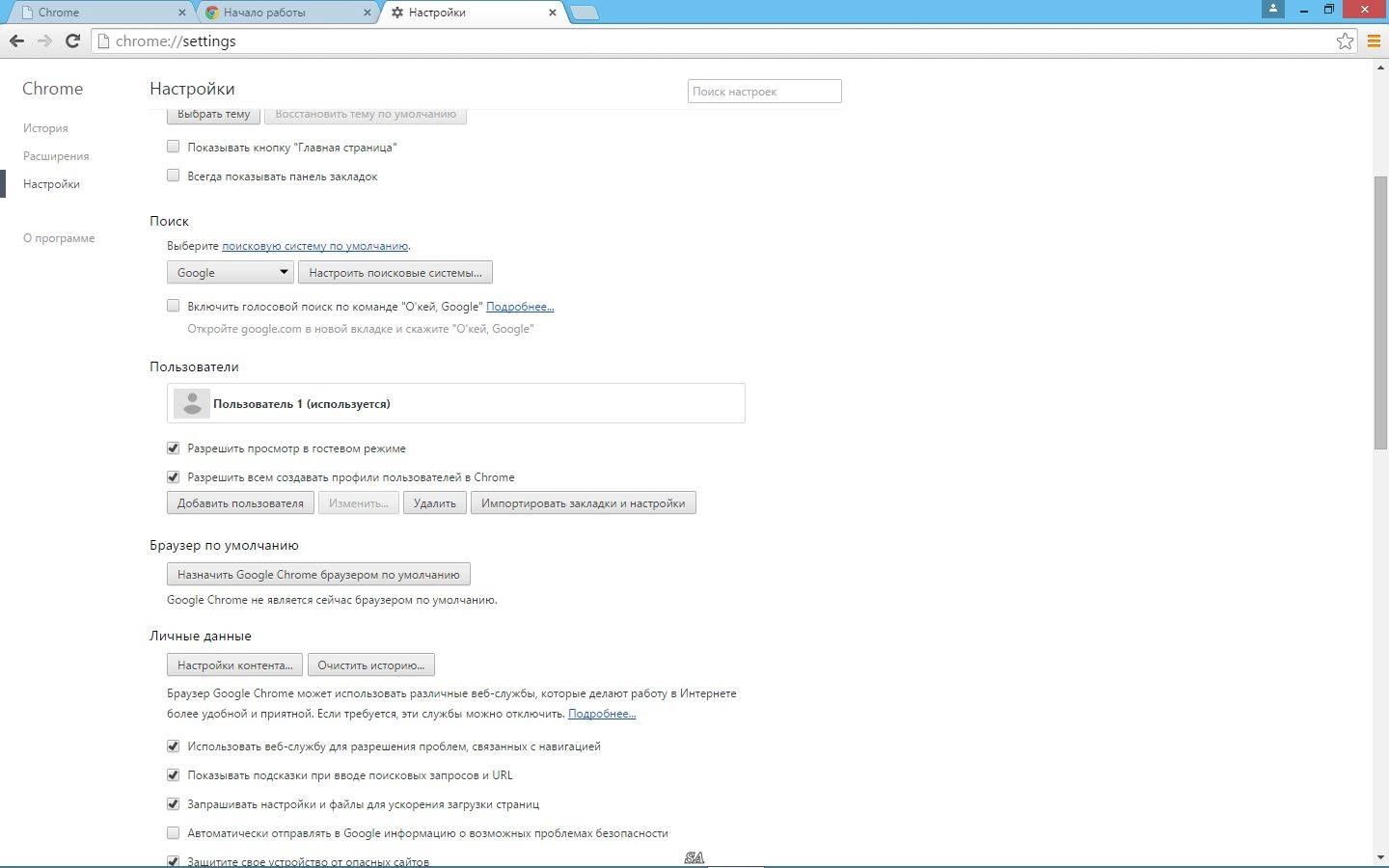The width and height of the screenshot is (1389, 868).
Task: Click Добавить пользователя button
Action: coord(240,502)
